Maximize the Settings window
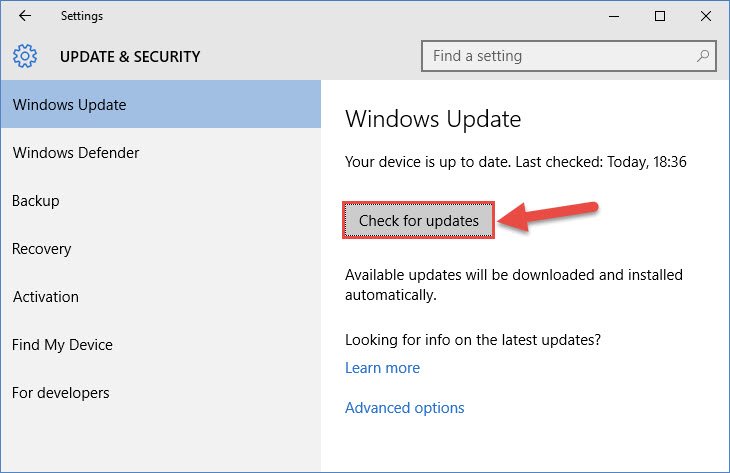This screenshot has width=730, height=473. 660,16
